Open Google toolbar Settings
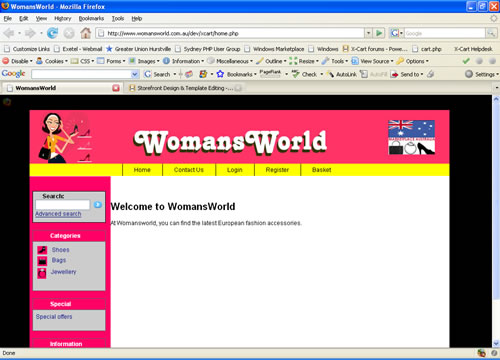The width and height of the screenshot is (500, 360). click(x=482, y=74)
